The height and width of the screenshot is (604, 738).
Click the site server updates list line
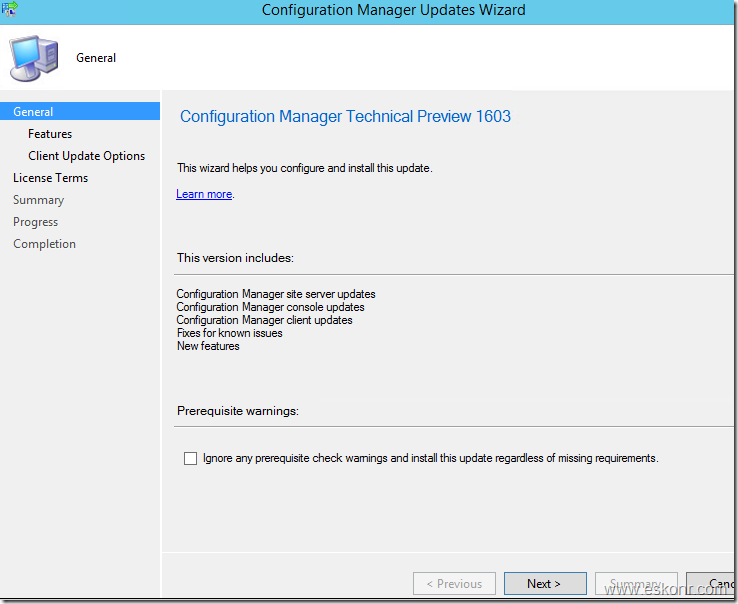tap(276, 294)
